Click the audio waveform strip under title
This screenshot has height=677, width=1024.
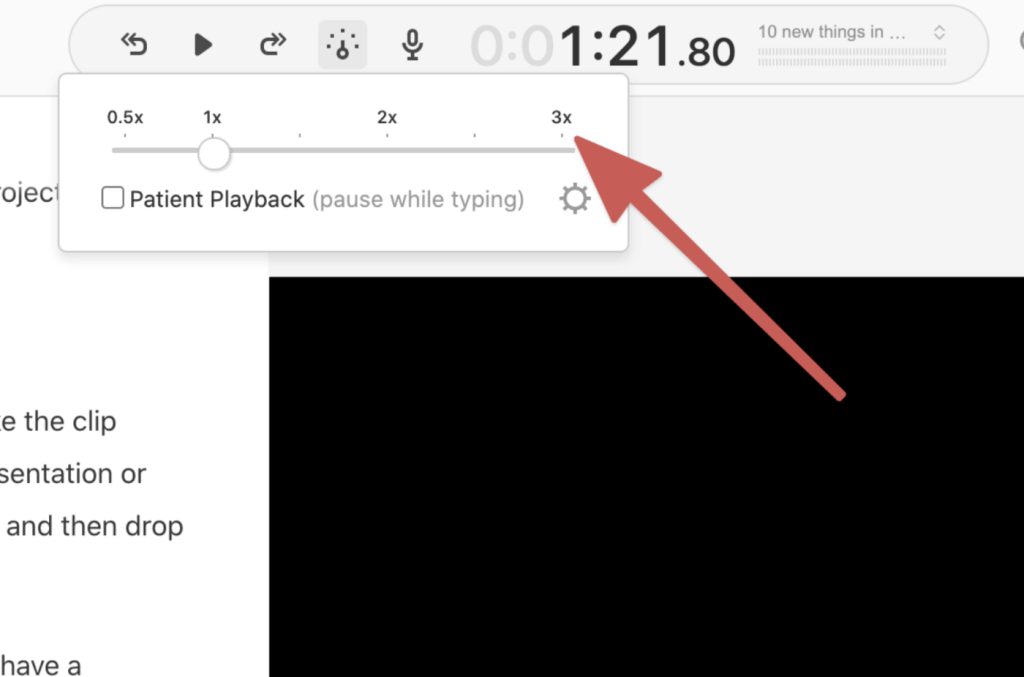click(852, 57)
